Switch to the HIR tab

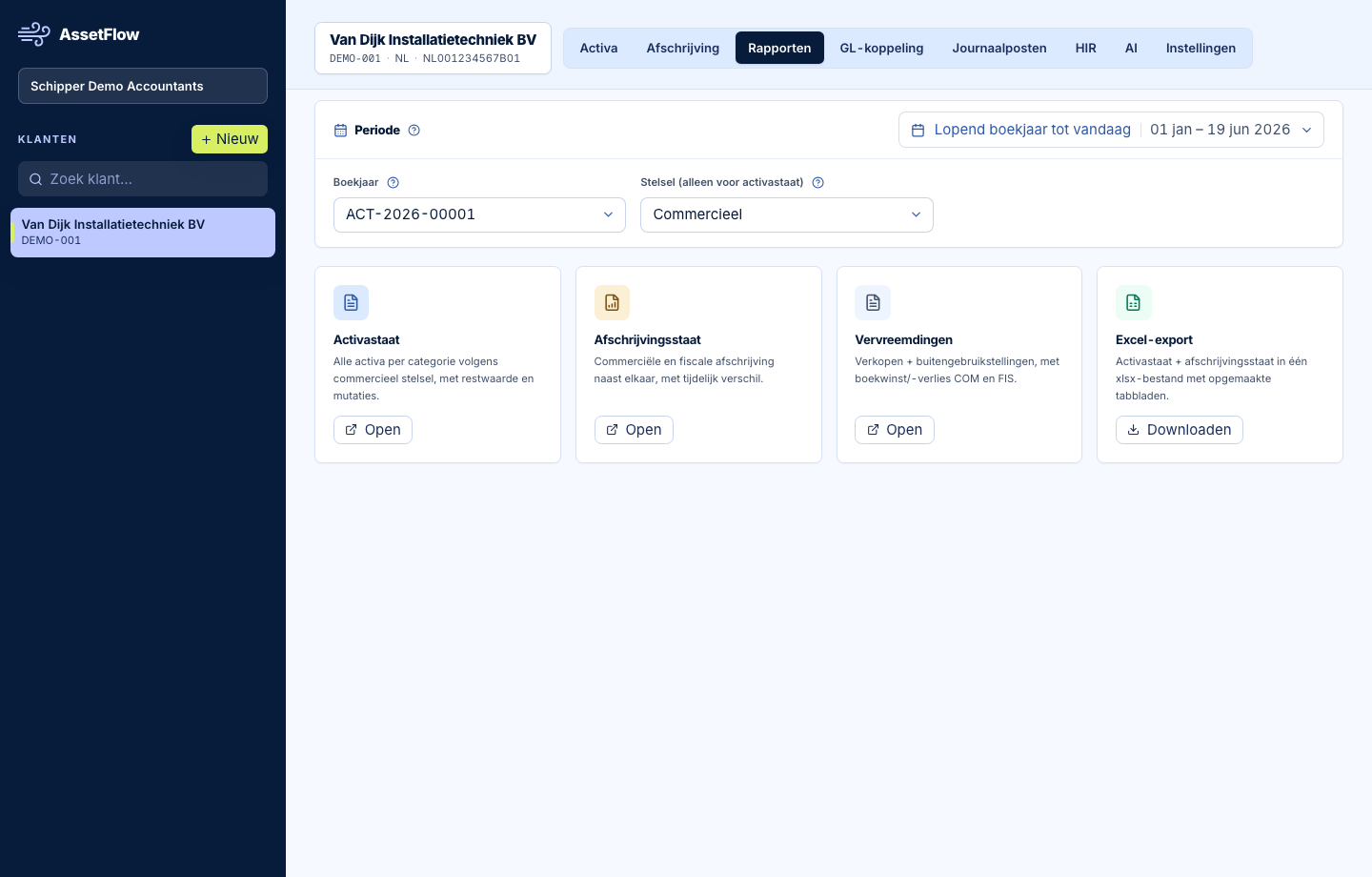pos(1085,48)
